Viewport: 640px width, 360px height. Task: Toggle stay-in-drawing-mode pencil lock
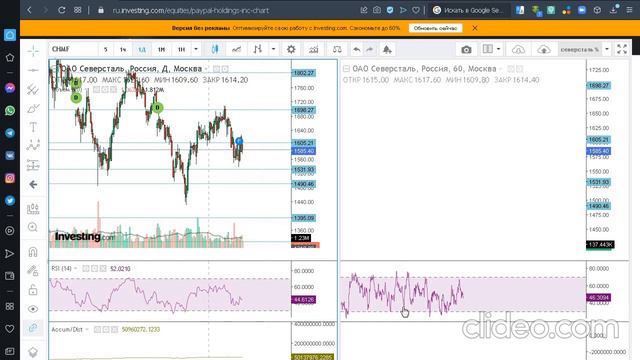[33, 270]
